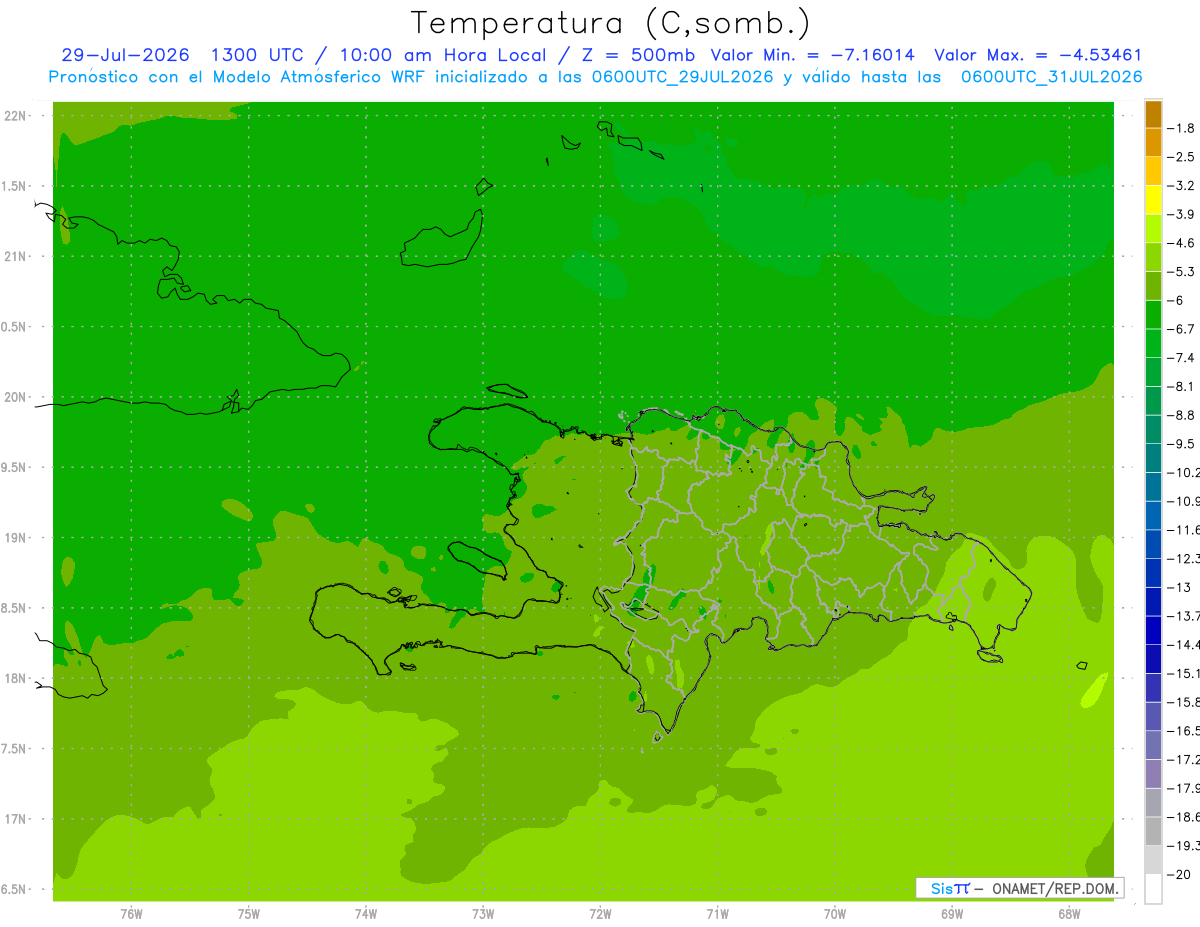Click the "Valor Max. = -4.53461" text
This screenshot has width=1200, height=927.
point(1038,55)
